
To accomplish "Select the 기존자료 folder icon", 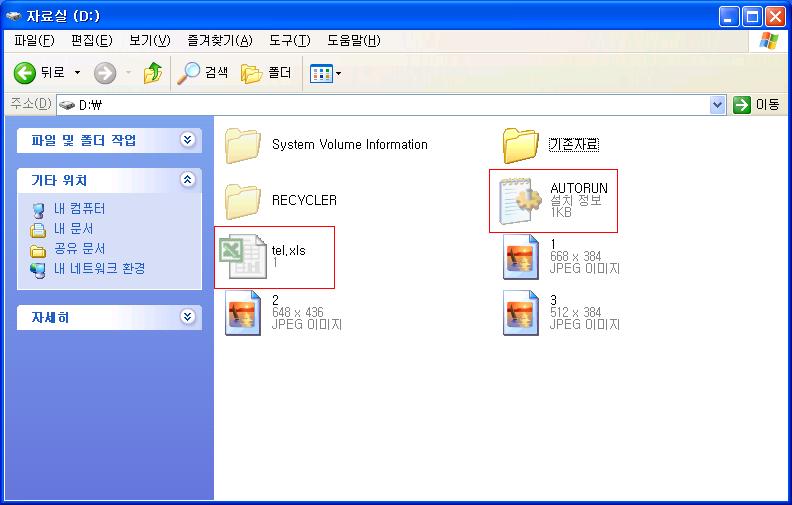I will click(x=521, y=145).
